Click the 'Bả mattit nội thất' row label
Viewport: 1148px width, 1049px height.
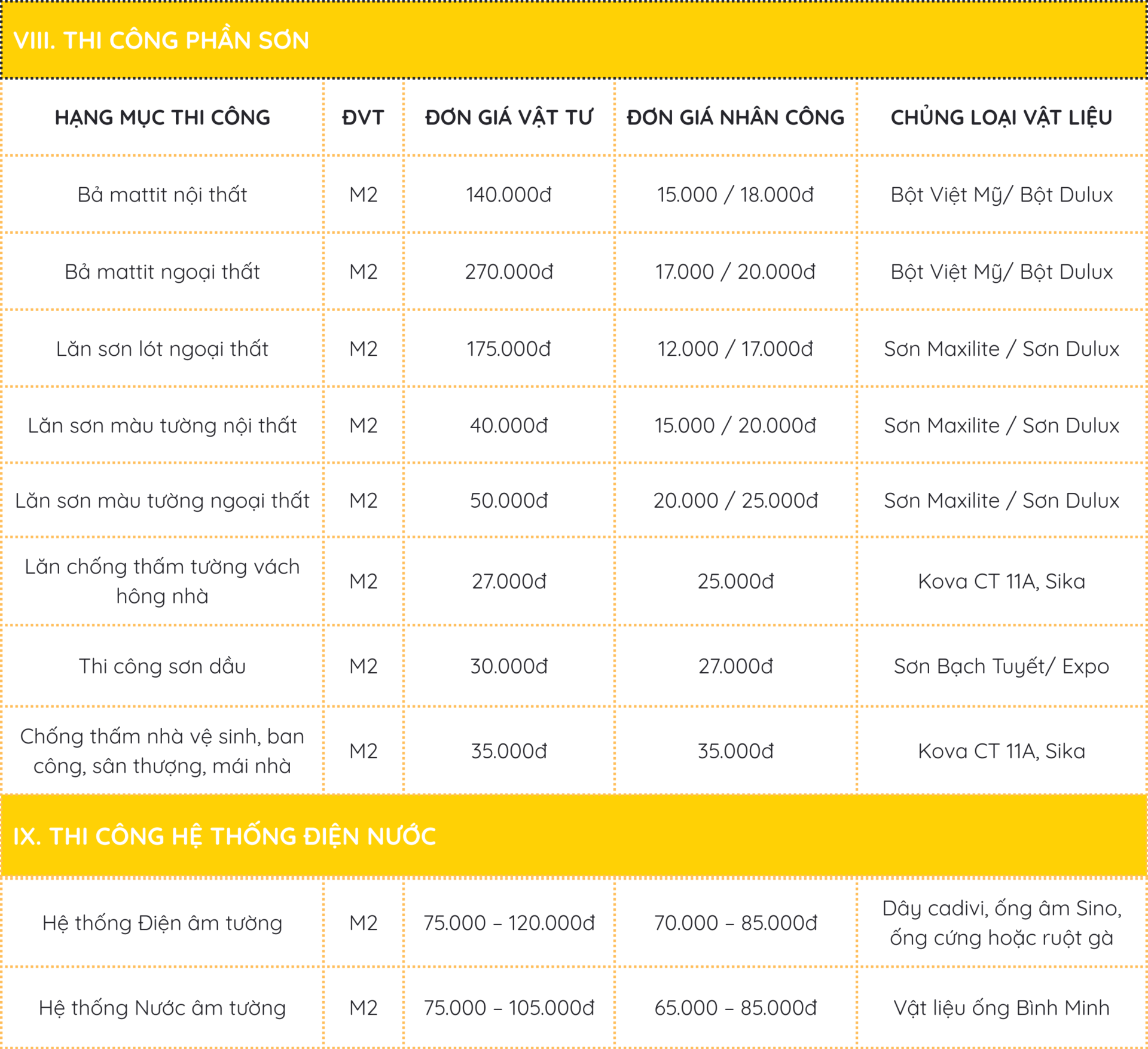tap(163, 194)
